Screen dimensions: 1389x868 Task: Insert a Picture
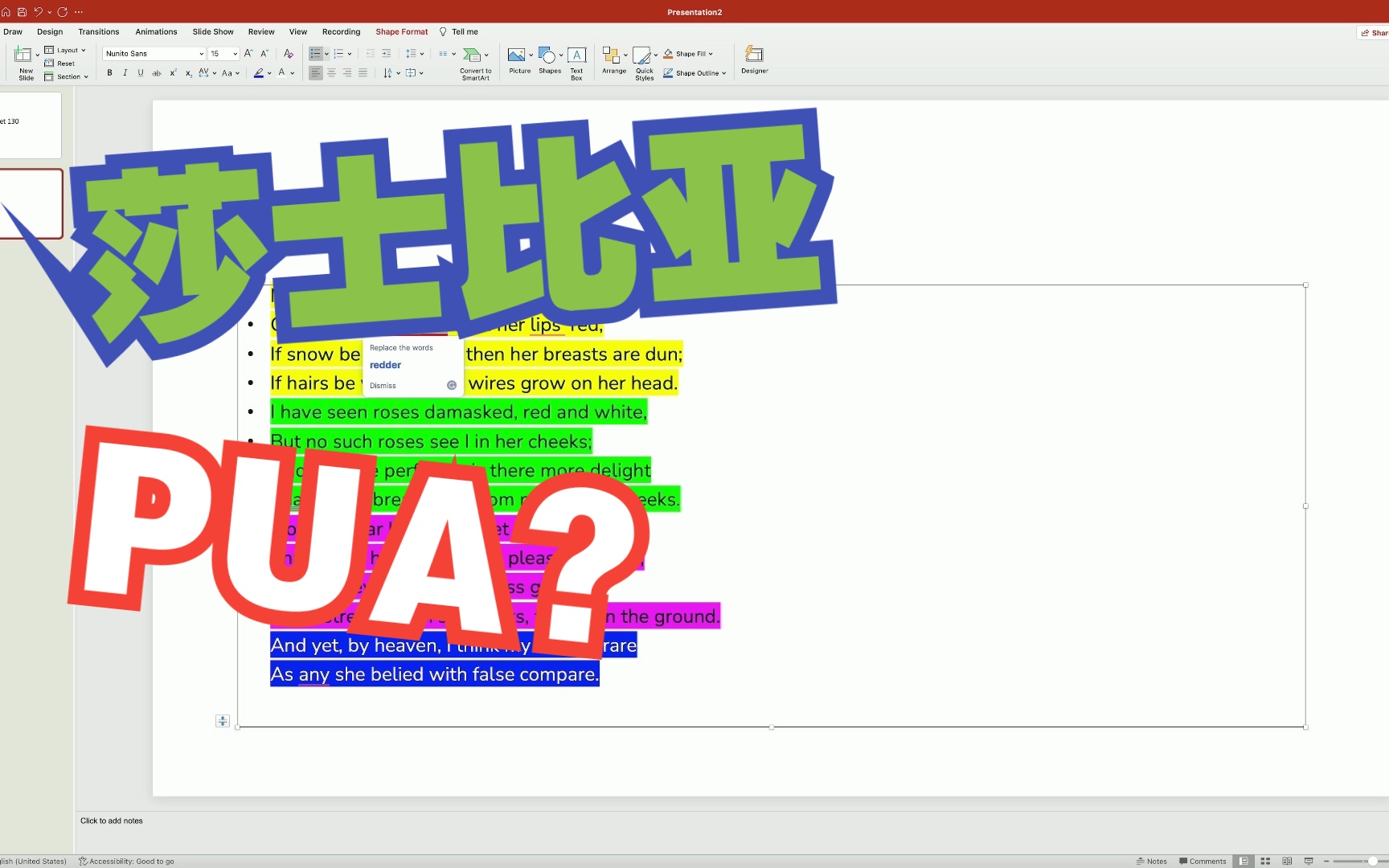pos(519,60)
